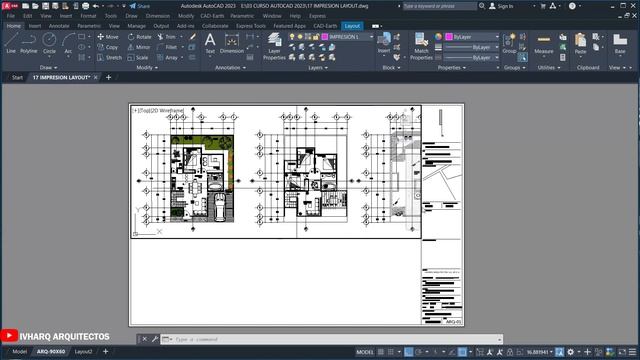Activate the Scale command

(x=138, y=58)
